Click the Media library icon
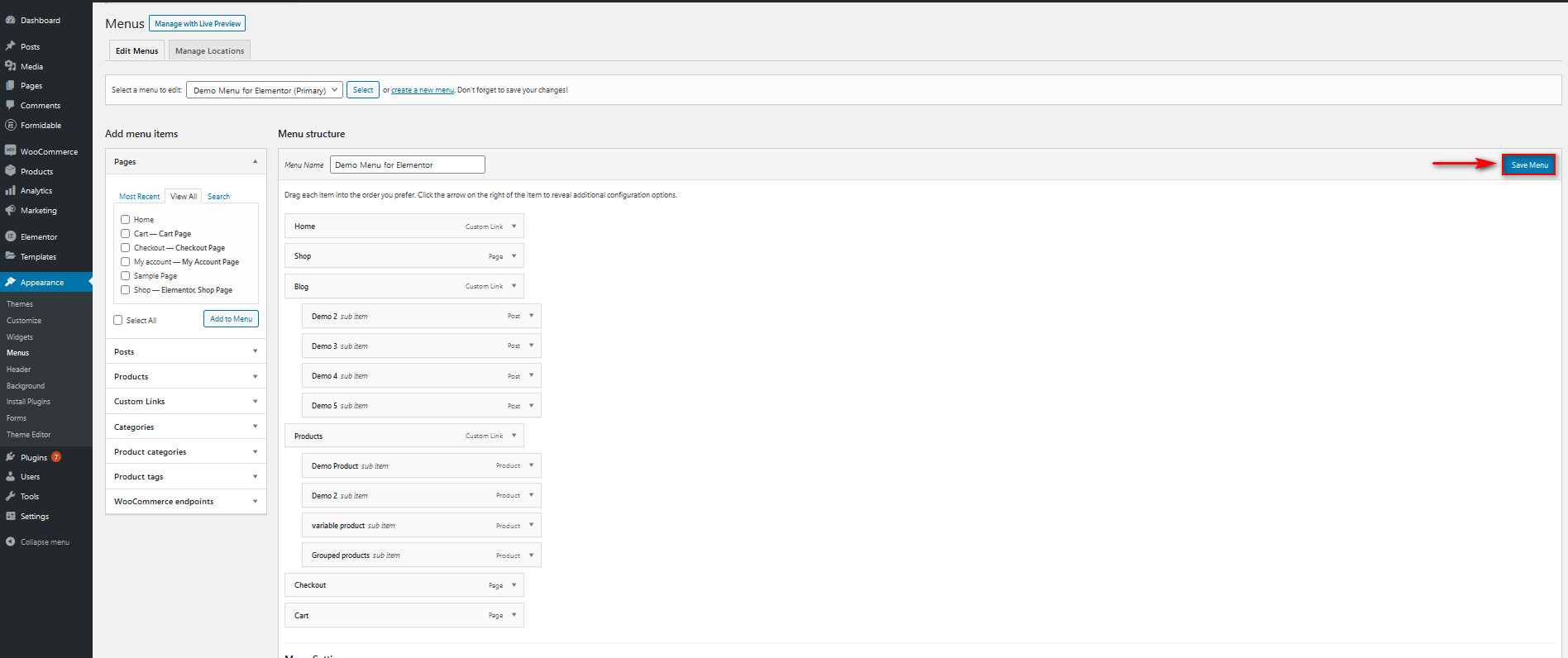Image resolution: width=1568 pixels, height=658 pixels. (11, 66)
